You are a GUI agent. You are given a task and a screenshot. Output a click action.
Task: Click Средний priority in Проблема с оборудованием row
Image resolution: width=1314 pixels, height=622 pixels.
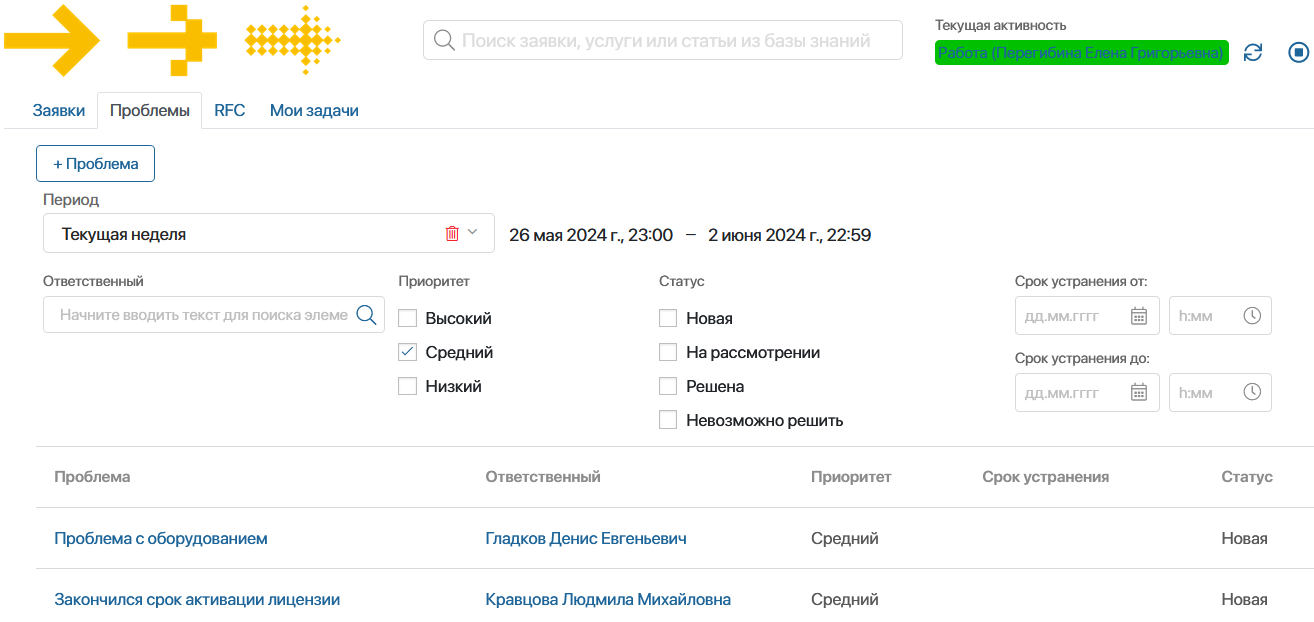[x=845, y=538]
